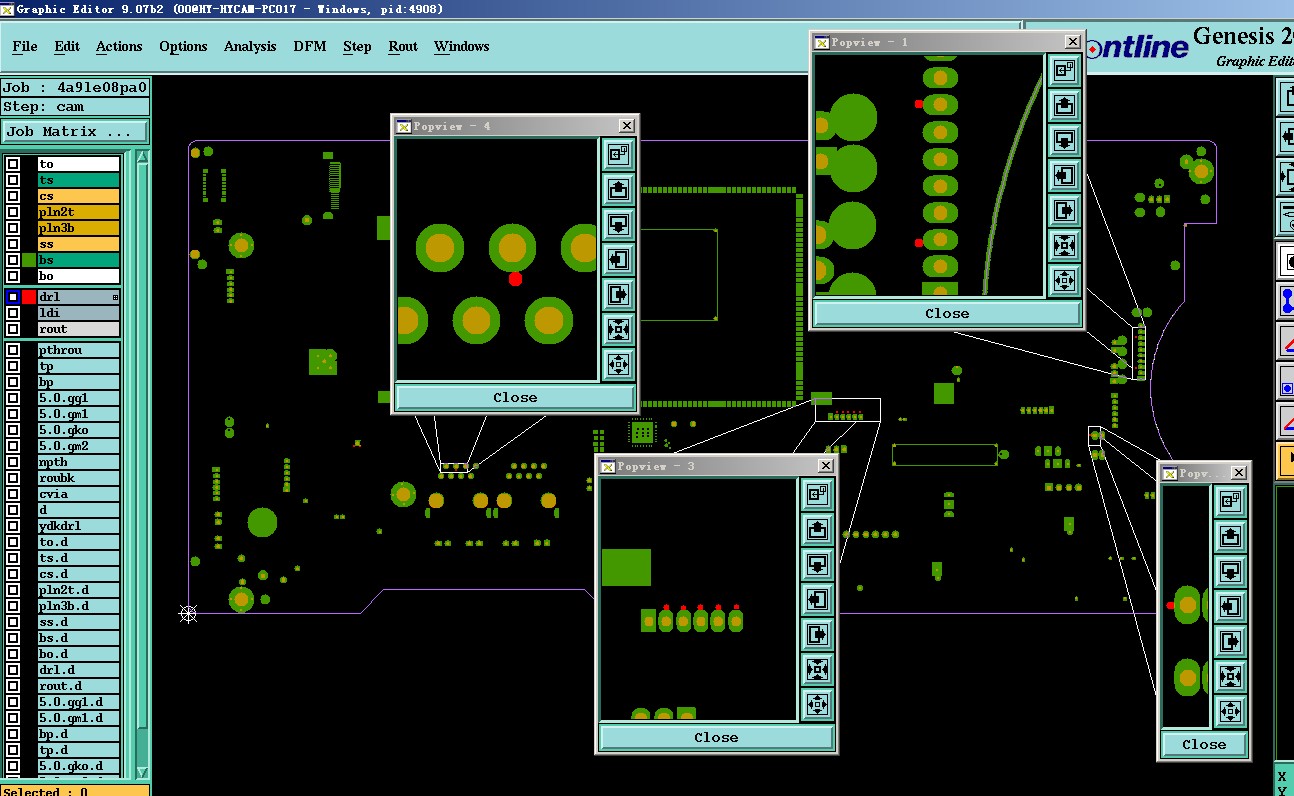This screenshot has height=796, width=1294.
Task: Pan right in the bottom-right popview
Action: tap(1230, 641)
